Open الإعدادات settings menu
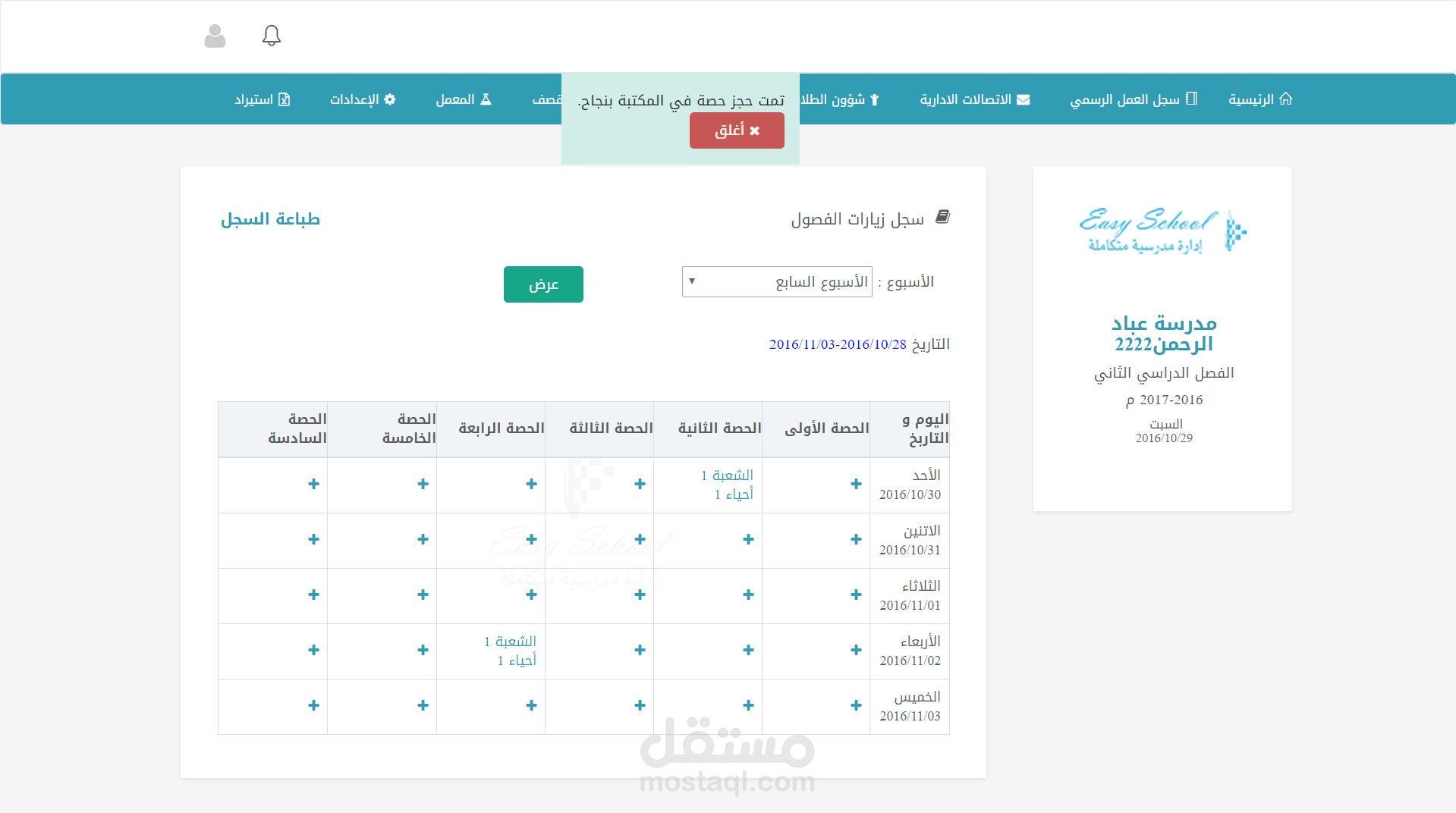This screenshot has height=813, width=1456. tap(363, 99)
